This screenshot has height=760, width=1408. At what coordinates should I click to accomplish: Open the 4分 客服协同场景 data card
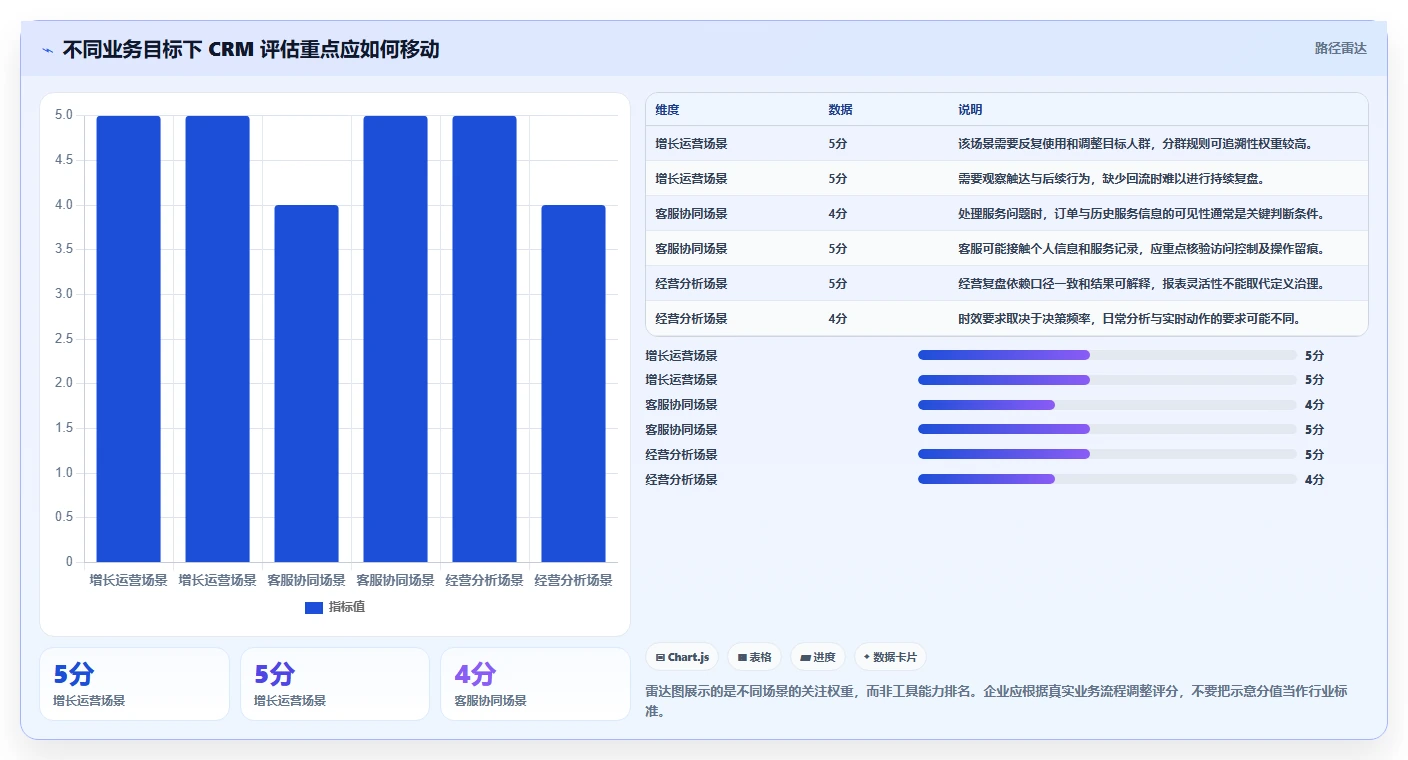coord(535,684)
